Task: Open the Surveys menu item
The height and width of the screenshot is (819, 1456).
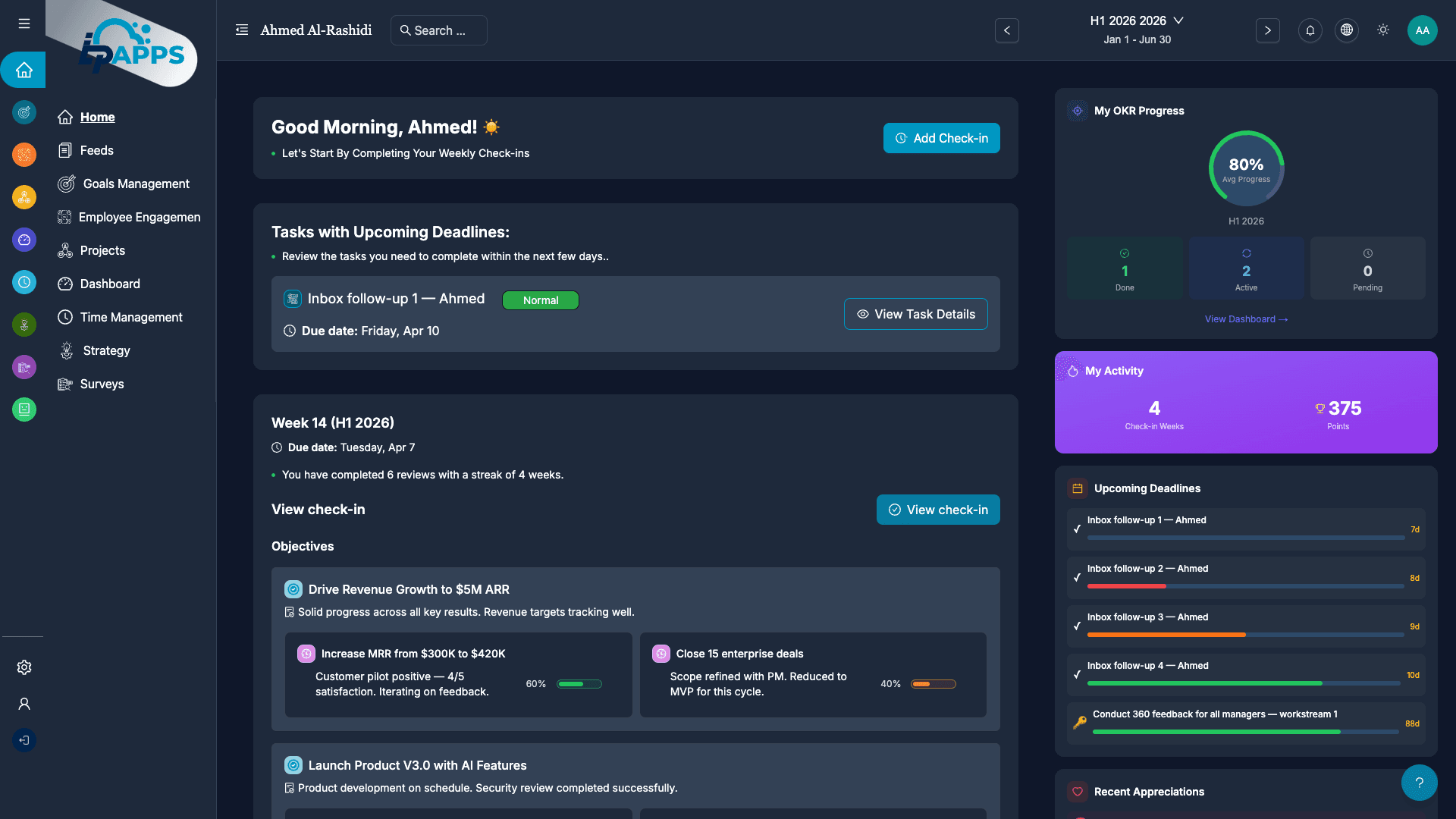Action: tap(102, 384)
